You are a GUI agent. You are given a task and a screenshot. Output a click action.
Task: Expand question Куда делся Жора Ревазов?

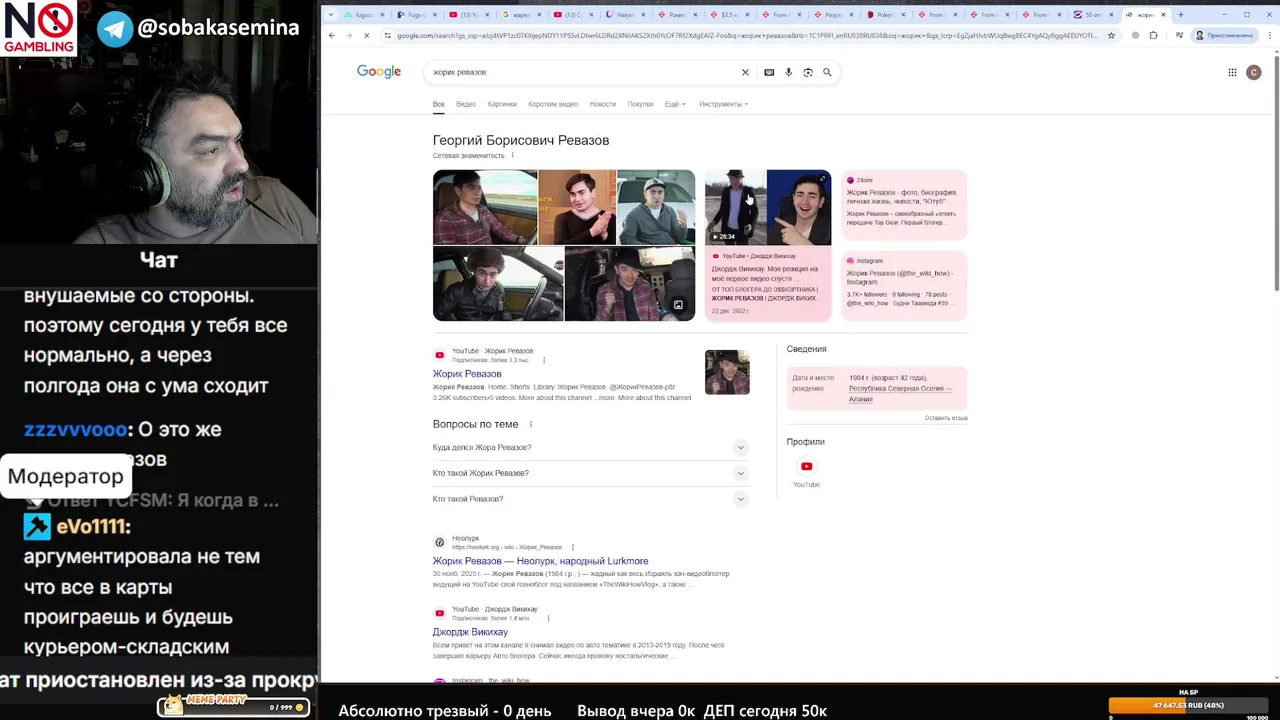pos(590,447)
